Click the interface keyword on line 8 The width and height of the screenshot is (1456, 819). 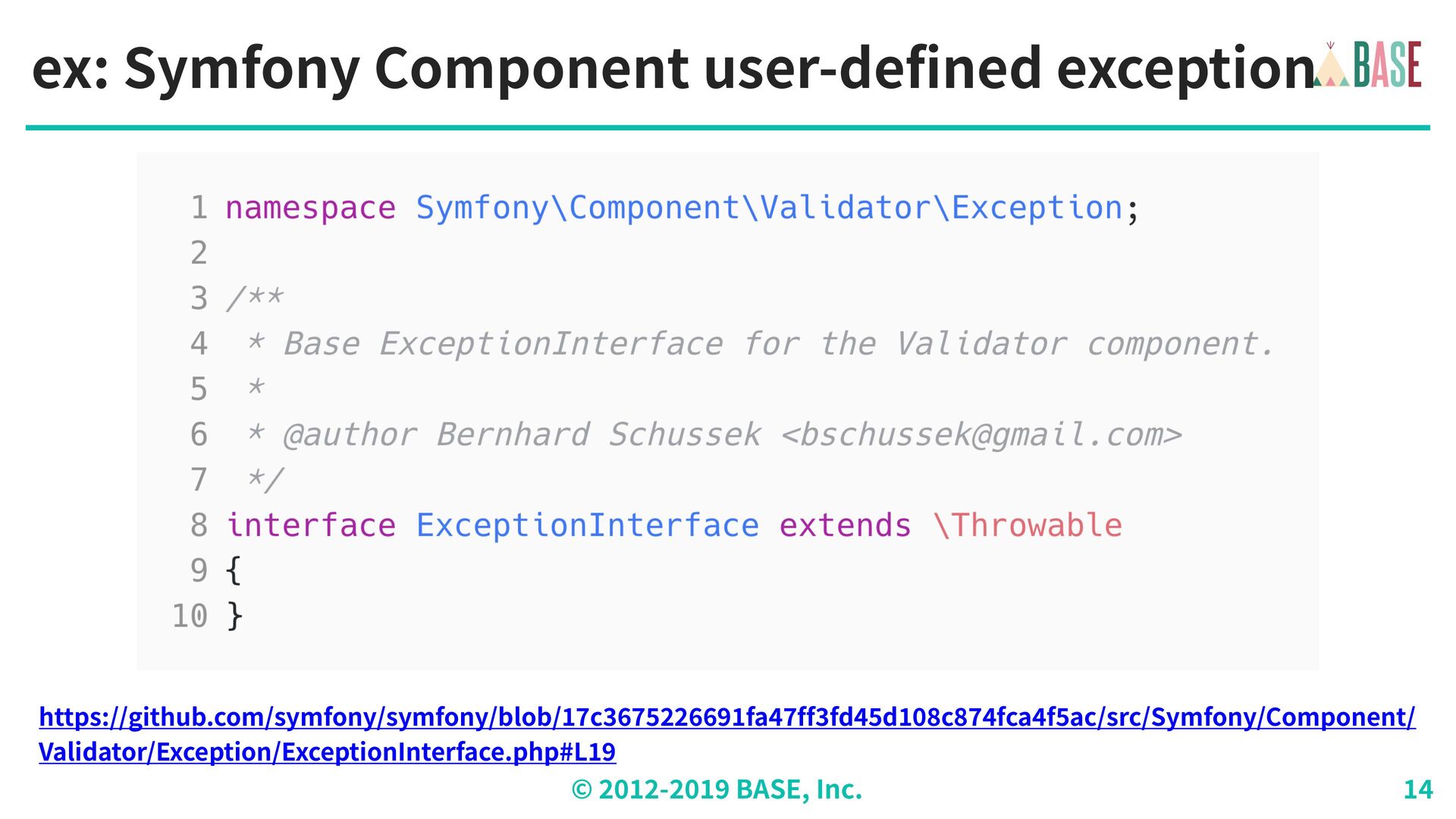311,526
